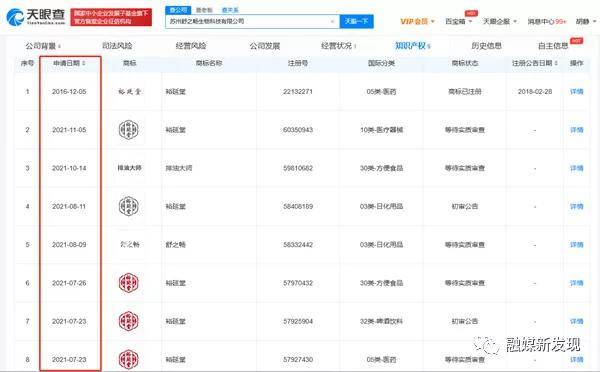Click the 天眼查 logo
The image size is (600, 372).
(36, 16)
